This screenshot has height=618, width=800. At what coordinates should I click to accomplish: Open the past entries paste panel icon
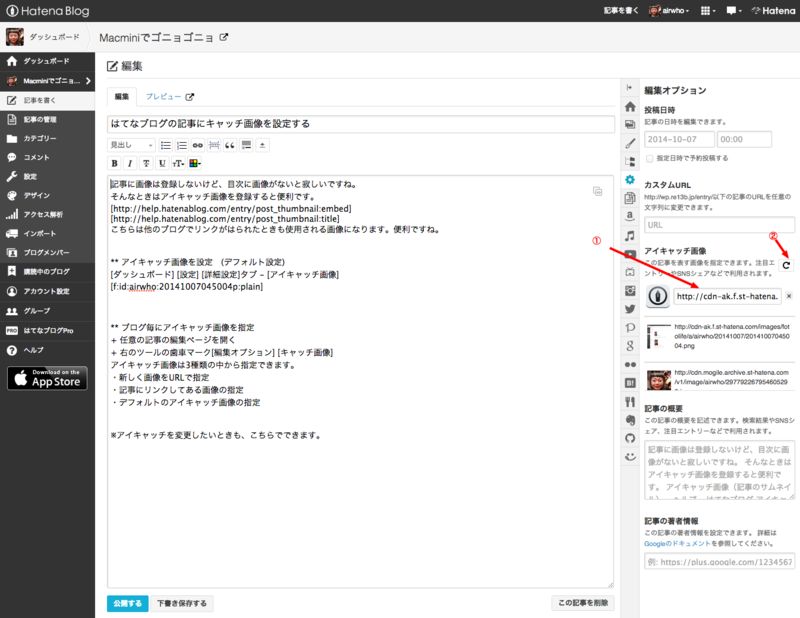coord(630,198)
